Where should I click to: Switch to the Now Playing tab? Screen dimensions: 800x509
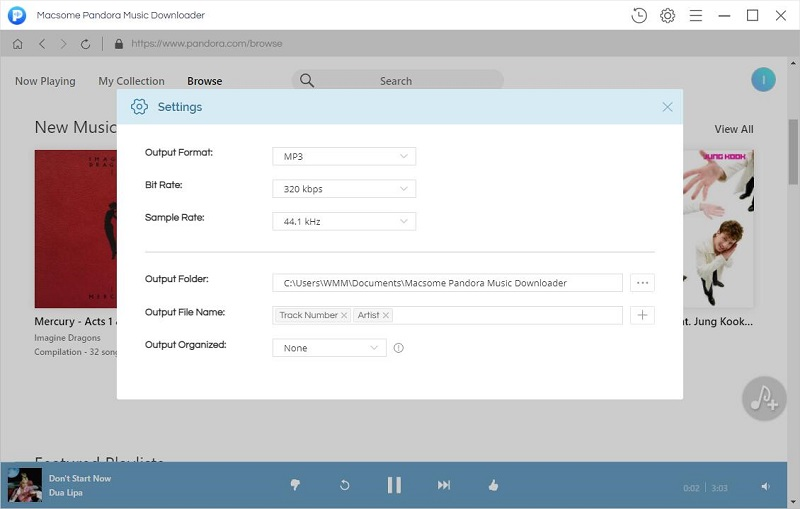(45, 81)
